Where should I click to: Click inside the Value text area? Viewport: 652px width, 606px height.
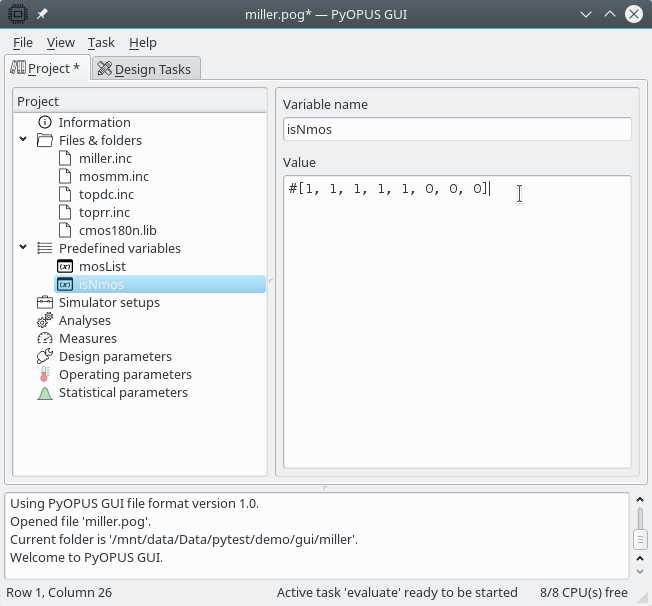[456, 320]
